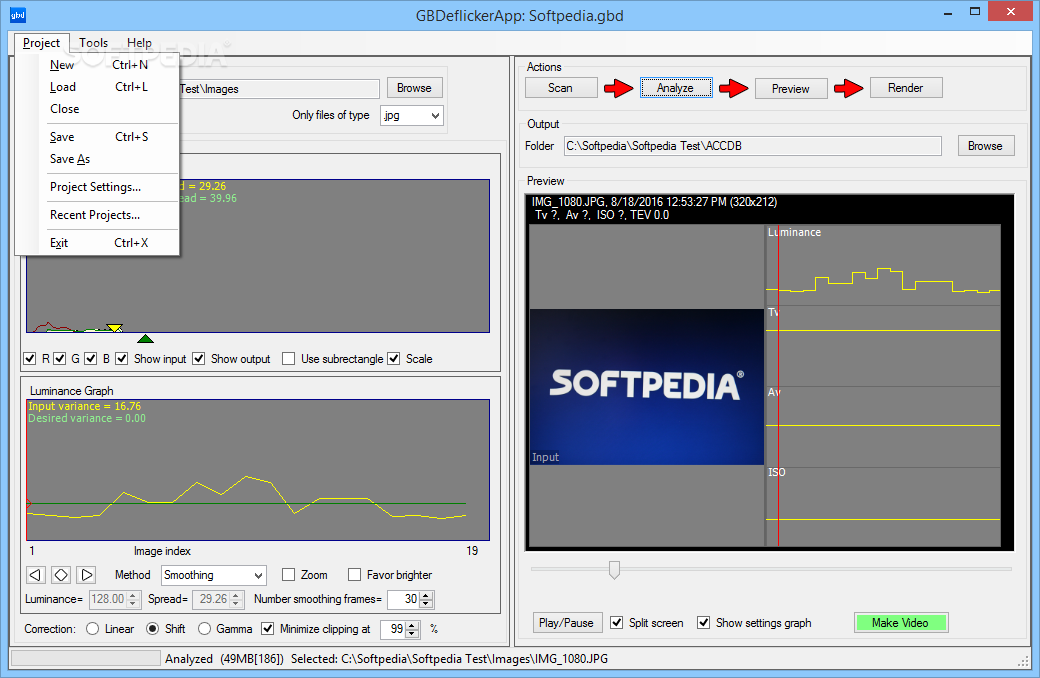The width and height of the screenshot is (1040, 678).
Task: Click the green triangle marker below histogram
Action: pyautogui.click(x=145, y=339)
